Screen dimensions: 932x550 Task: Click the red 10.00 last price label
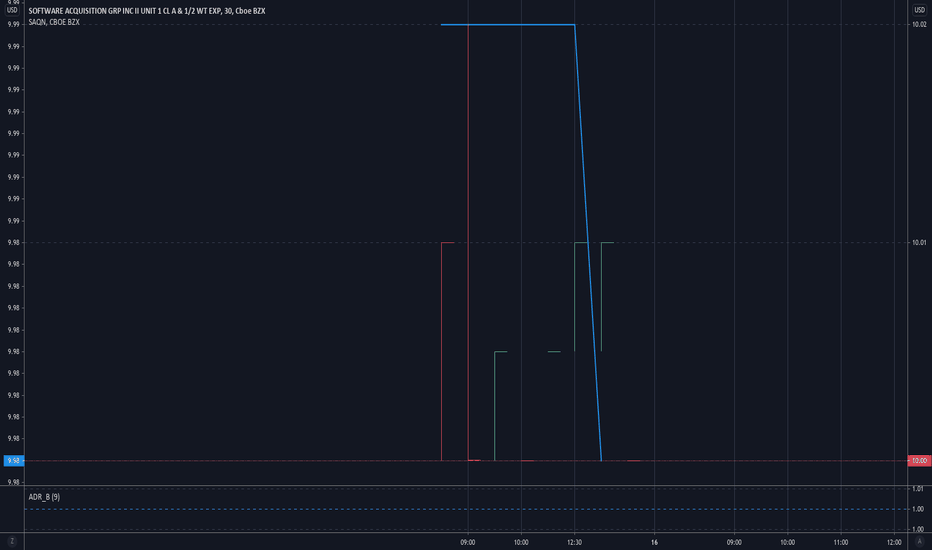tap(920, 461)
